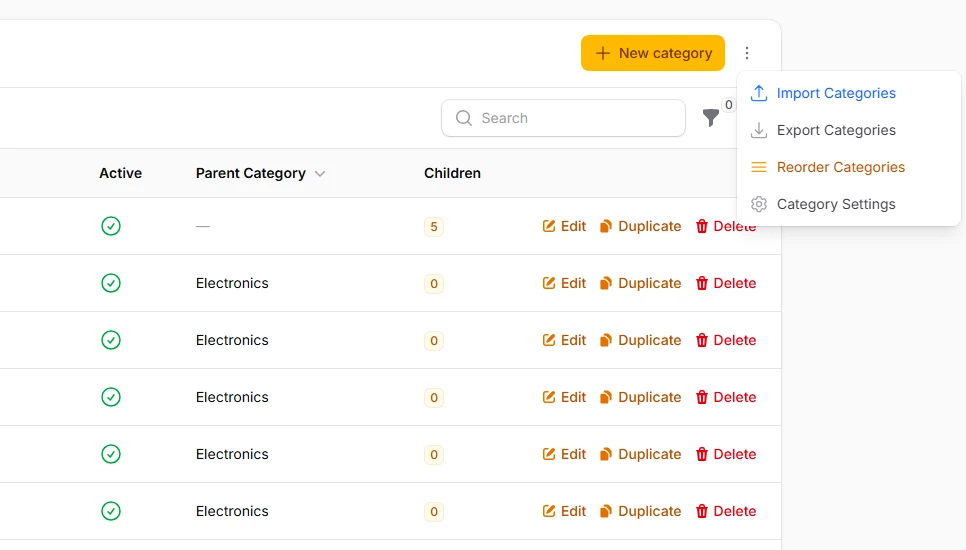Open the filter funnel icon

coord(711,117)
